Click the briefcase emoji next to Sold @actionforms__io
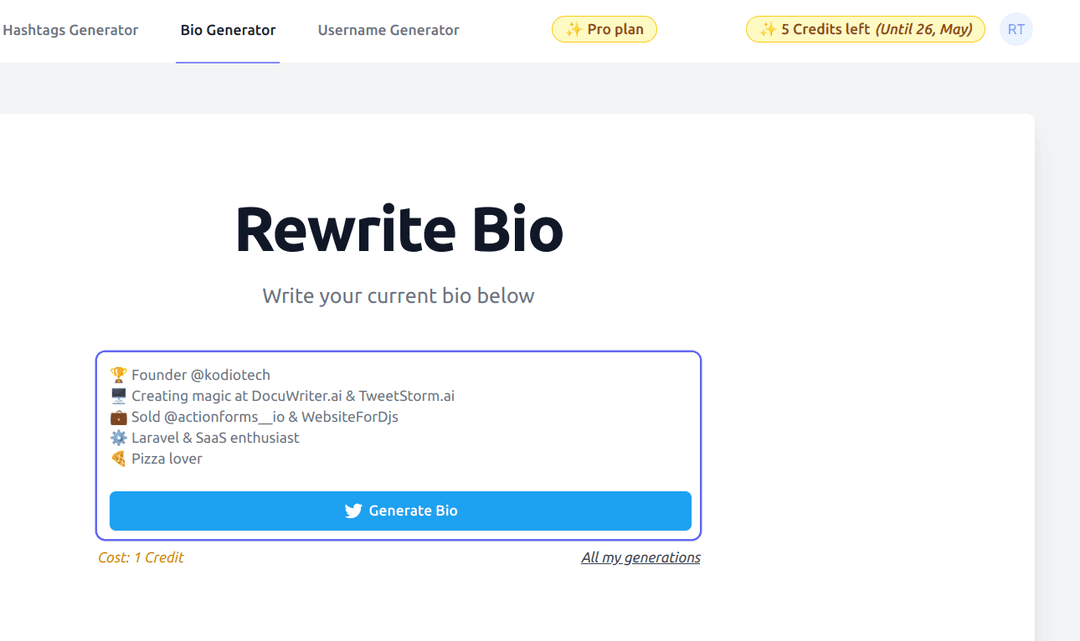The width and height of the screenshot is (1080, 641). pos(118,416)
